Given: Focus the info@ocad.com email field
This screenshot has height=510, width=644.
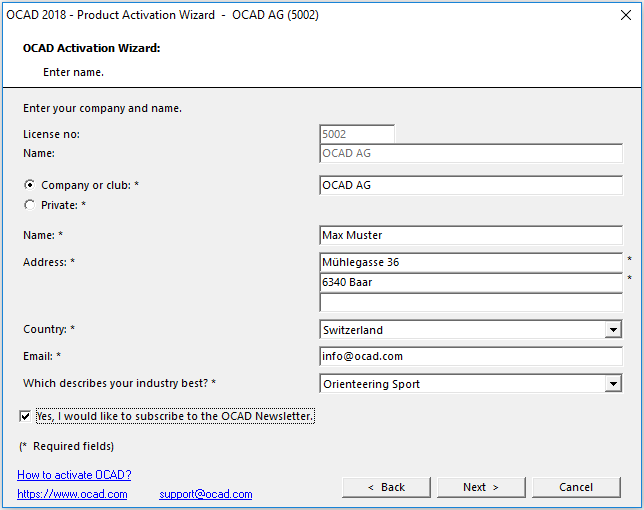Looking at the screenshot, I should 471,356.
